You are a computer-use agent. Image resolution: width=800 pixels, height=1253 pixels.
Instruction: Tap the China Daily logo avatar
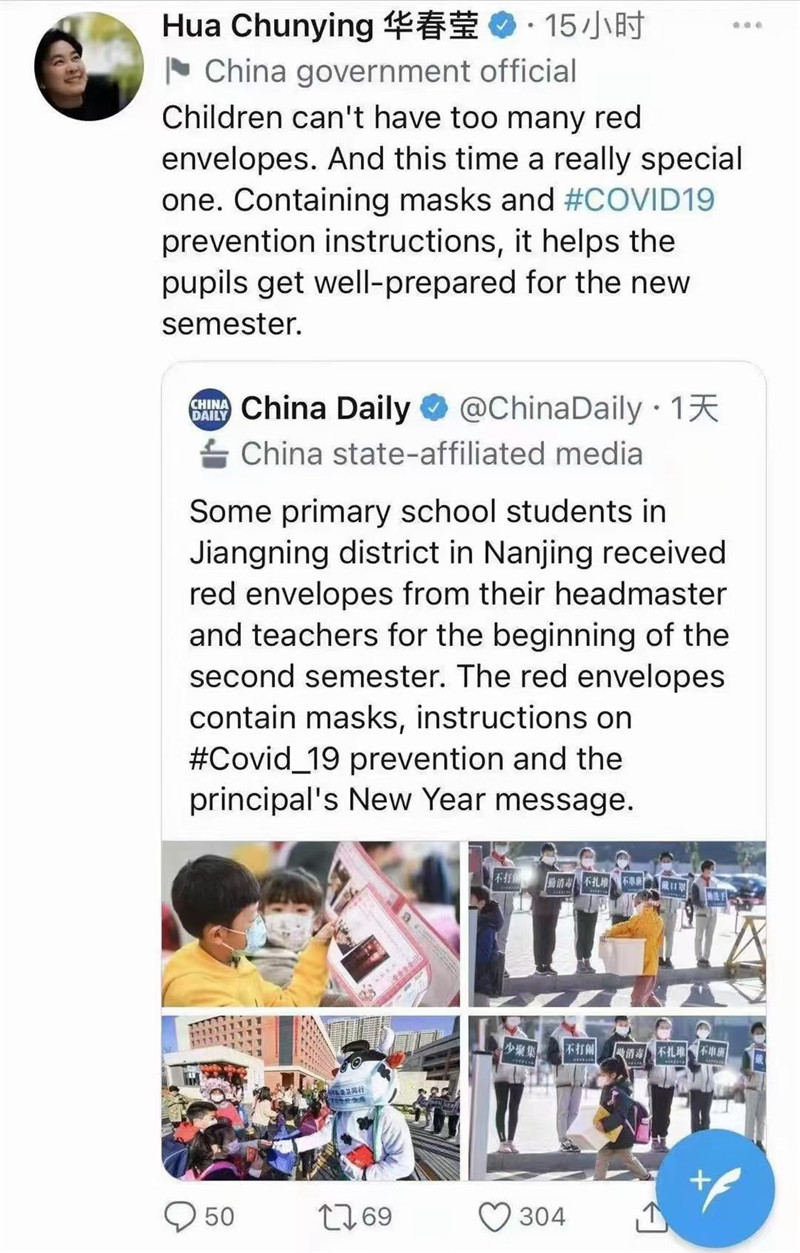[x=210, y=409]
